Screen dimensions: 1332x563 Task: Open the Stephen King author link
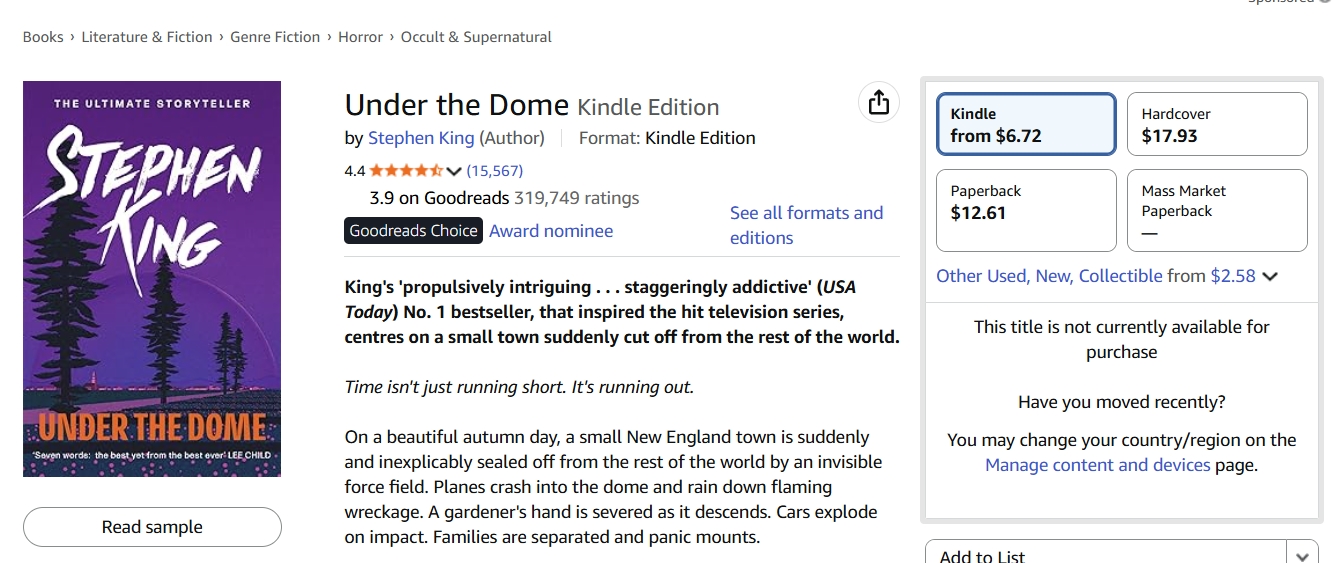tap(421, 138)
